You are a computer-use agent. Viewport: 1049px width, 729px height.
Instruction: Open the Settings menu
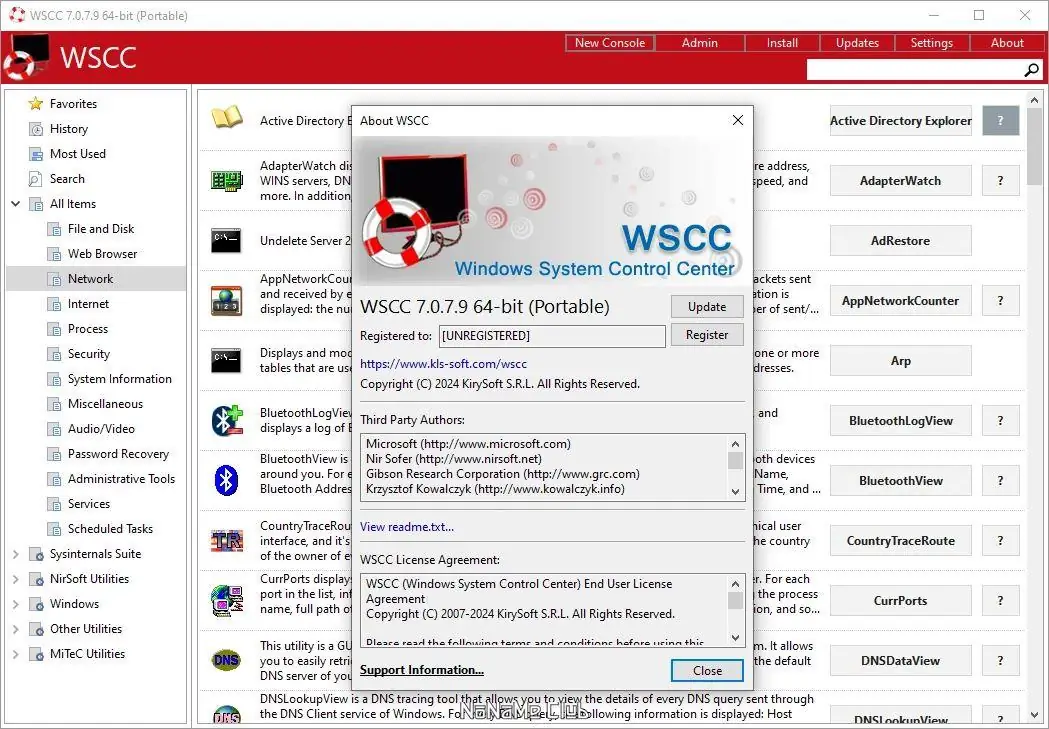coord(931,43)
